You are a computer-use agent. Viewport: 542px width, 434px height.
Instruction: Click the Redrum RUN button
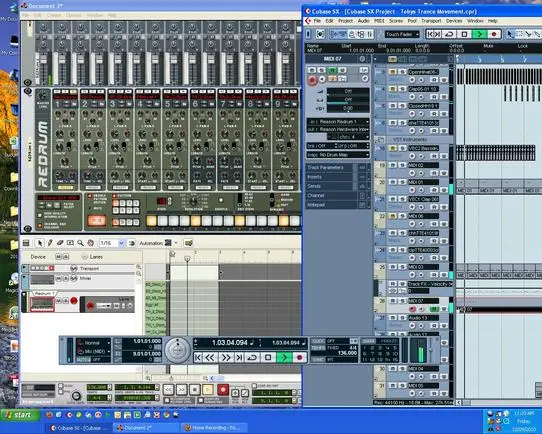pos(96,220)
